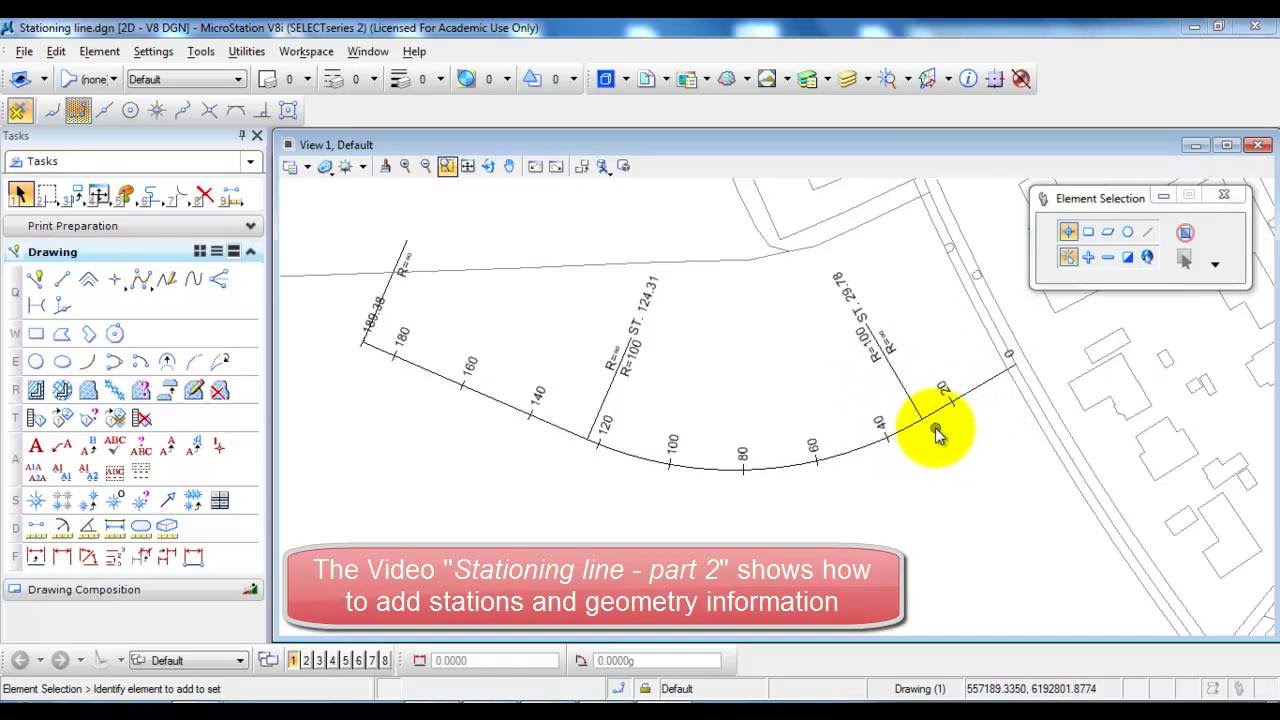This screenshot has width=1280, height=720.
Task: Open the File menu
Action: [x=24, y=51]
